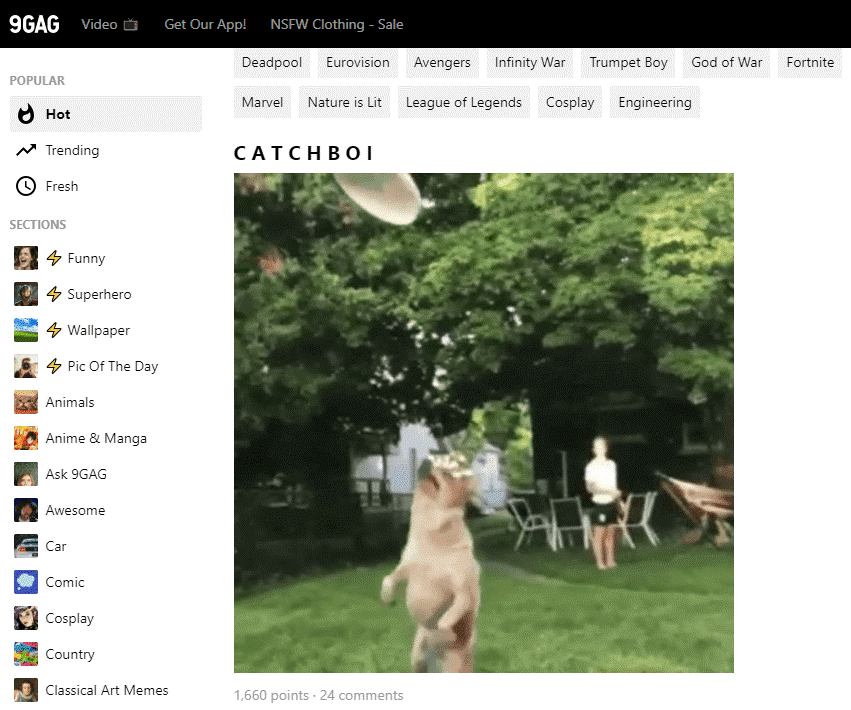This screenshot has width=851, height=710.
Task: Click the Cosplay sidebar thumbnail
Action: [x=26, y=618]
